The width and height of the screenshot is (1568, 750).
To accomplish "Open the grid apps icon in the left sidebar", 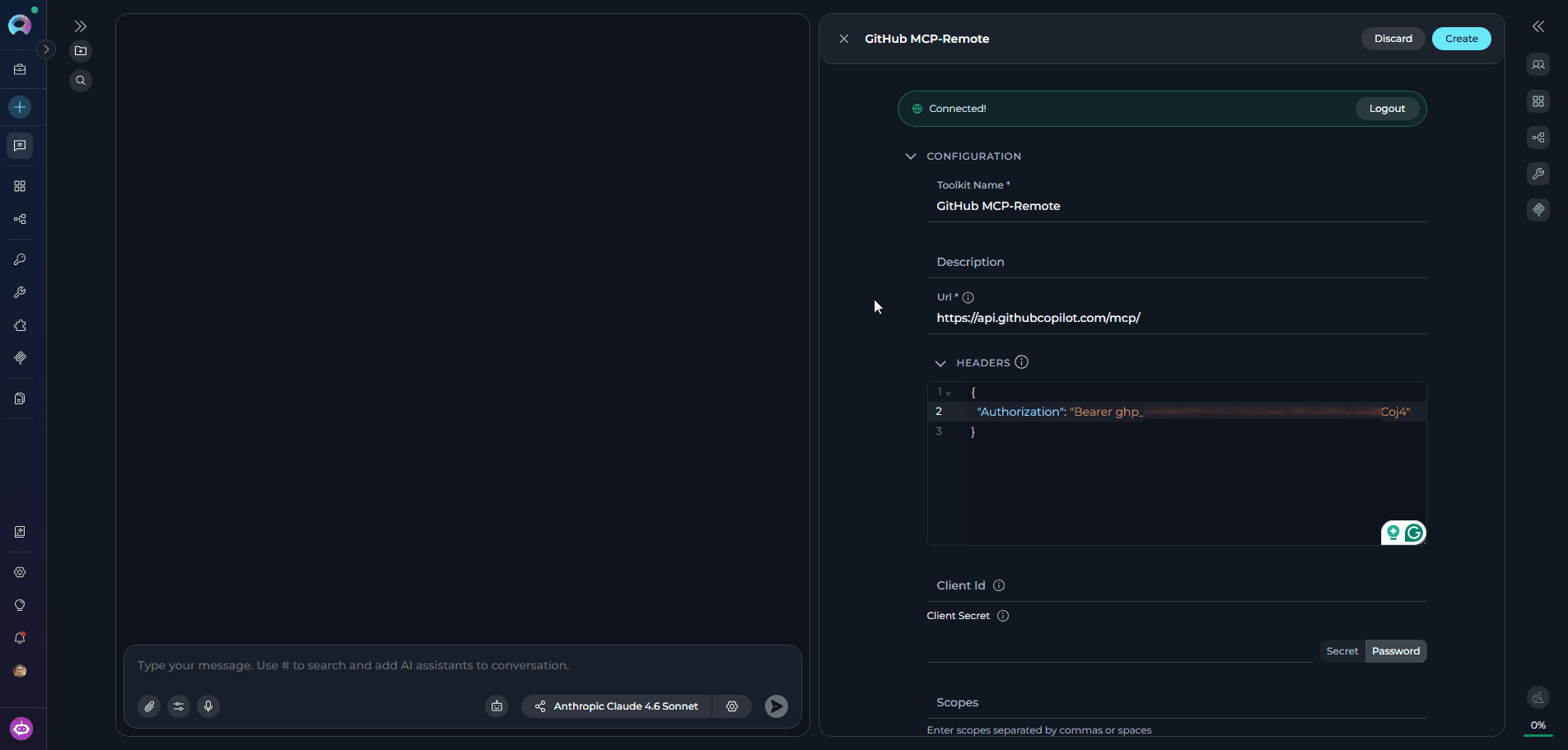I will click(x=20, y=186).
